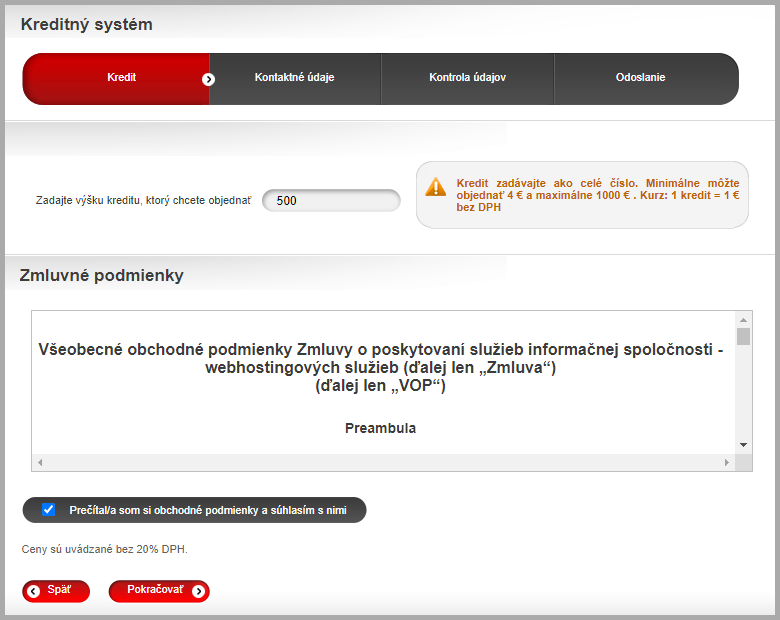Uncheck the terms agreement checkbox
780x620 pixels.
coord(48,510)
